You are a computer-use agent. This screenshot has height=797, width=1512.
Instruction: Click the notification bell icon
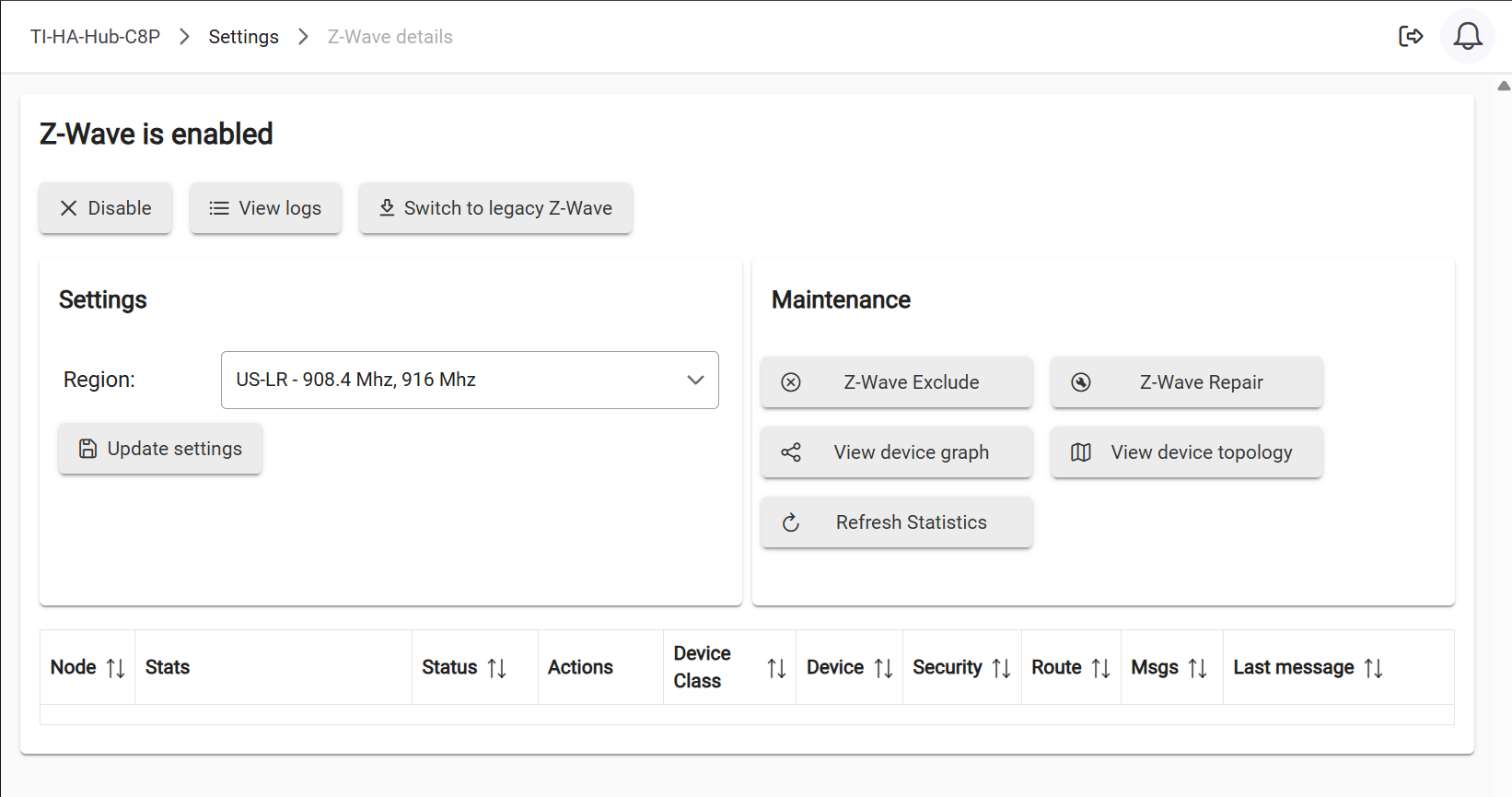click(x=1467, y=37)
